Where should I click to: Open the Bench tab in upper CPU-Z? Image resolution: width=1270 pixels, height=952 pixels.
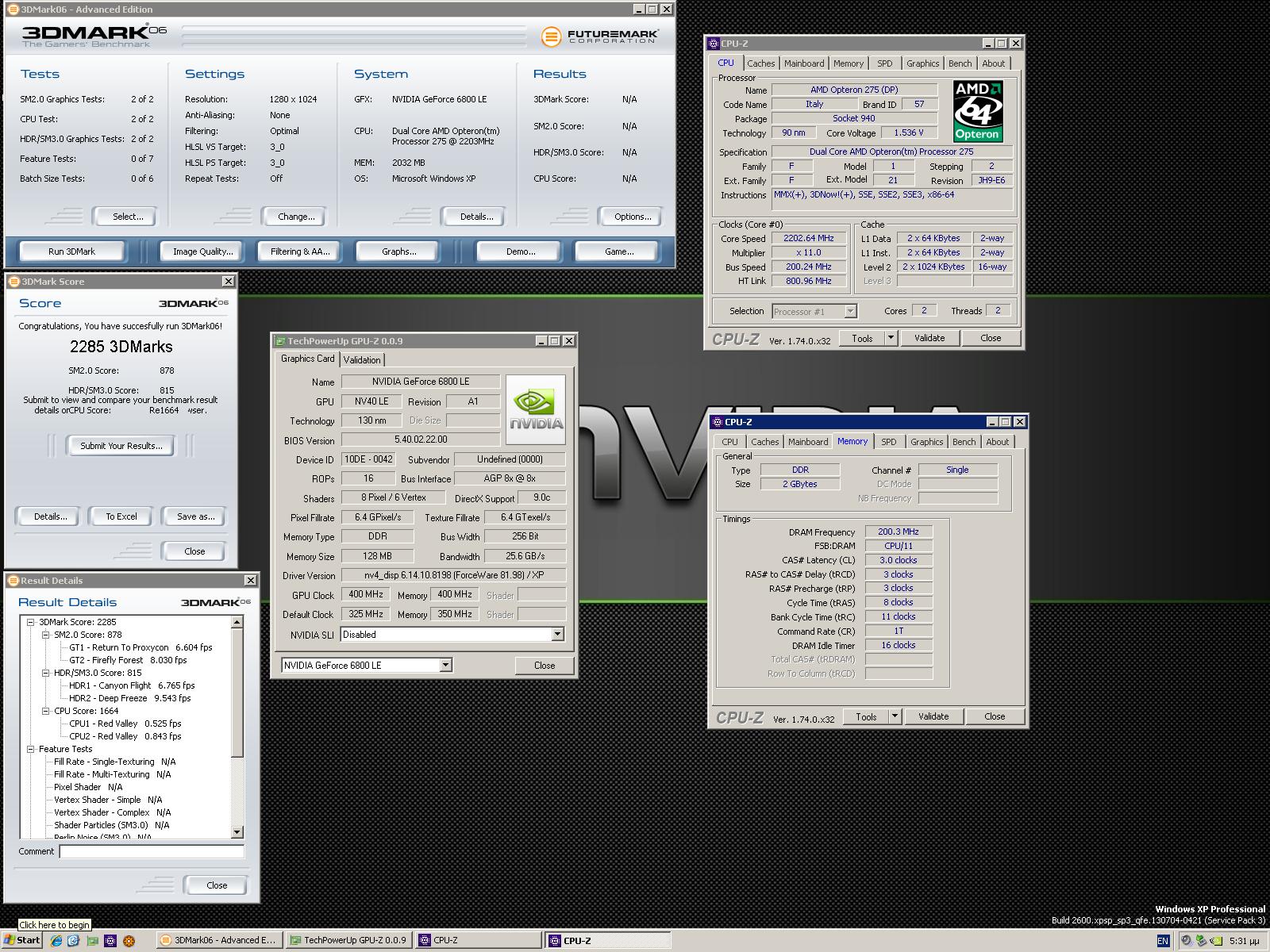tap(960, 63)
